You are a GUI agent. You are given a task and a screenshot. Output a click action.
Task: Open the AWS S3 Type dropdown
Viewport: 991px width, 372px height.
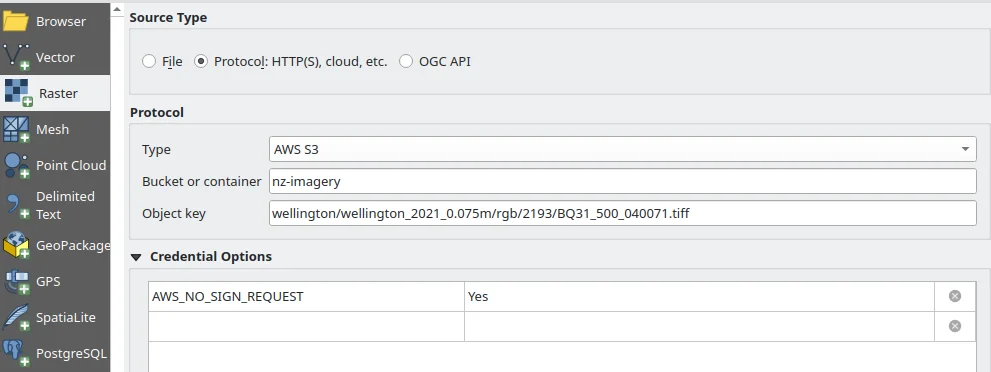[623, 149]
